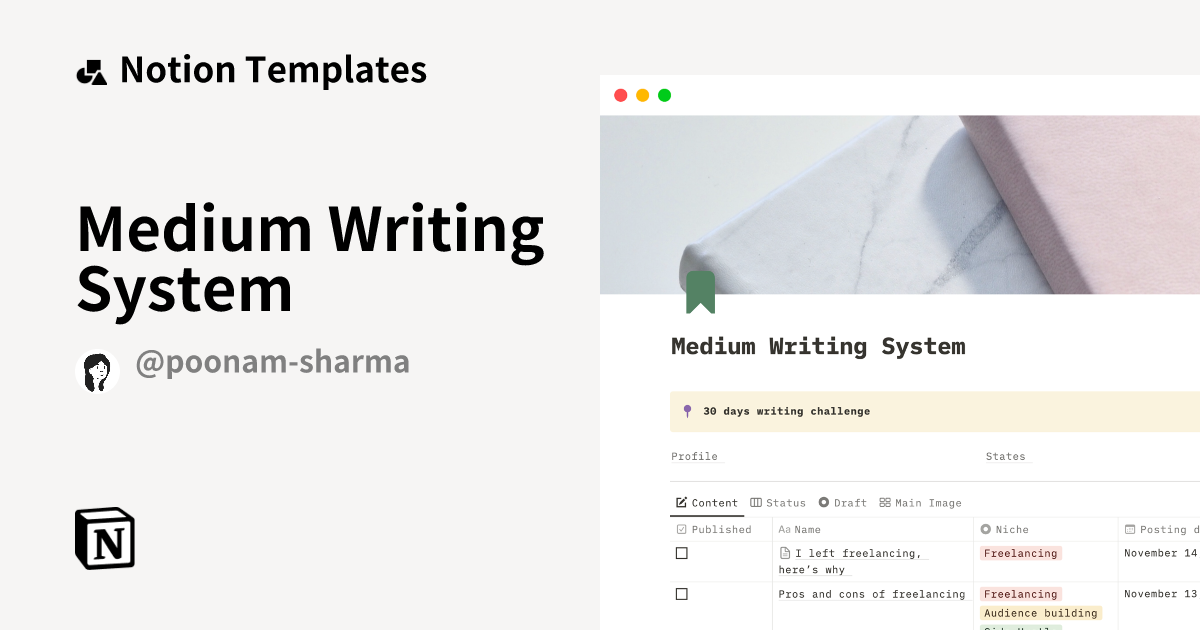Toggle the Published column header checkbox icon
Image resolution: width=1200 pixels, height=630 pixels.
[x=680, y=529]
